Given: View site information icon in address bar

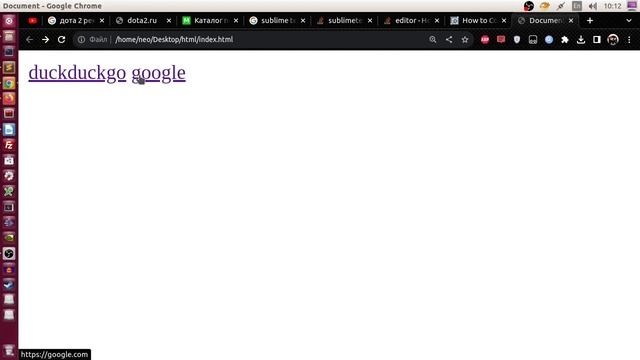Looking at the screenshot, I should [81, 40].
